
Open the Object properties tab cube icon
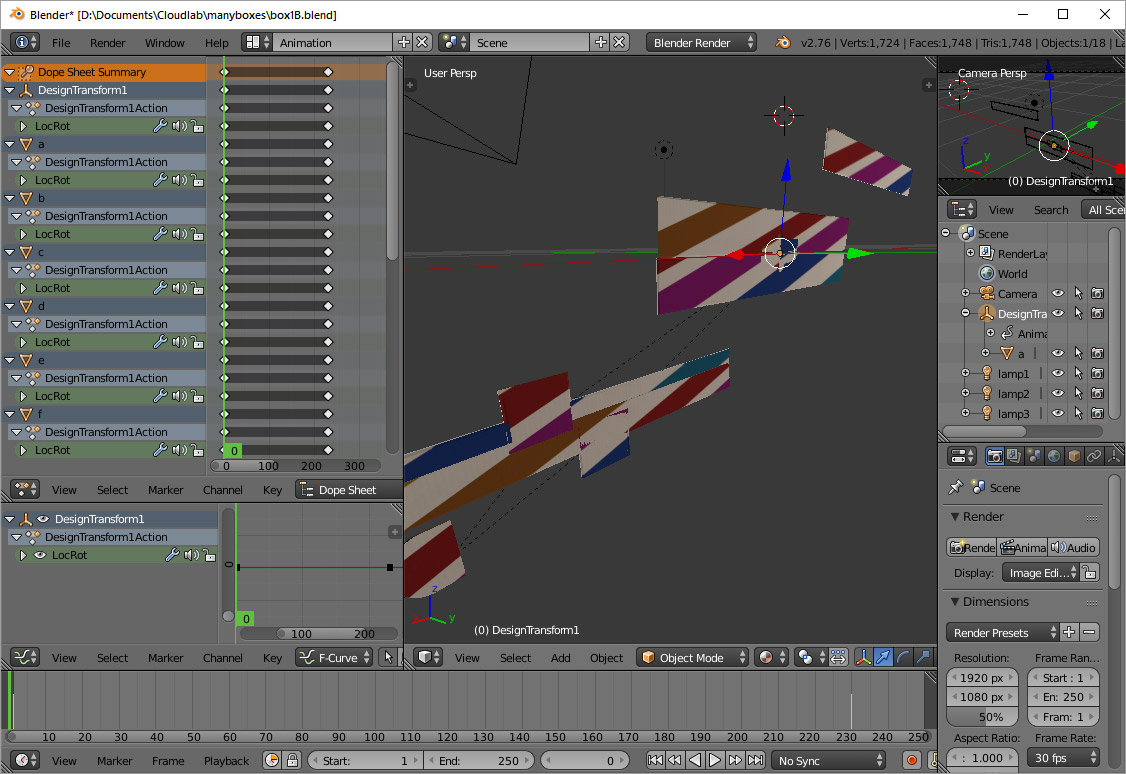point(1075,456)
